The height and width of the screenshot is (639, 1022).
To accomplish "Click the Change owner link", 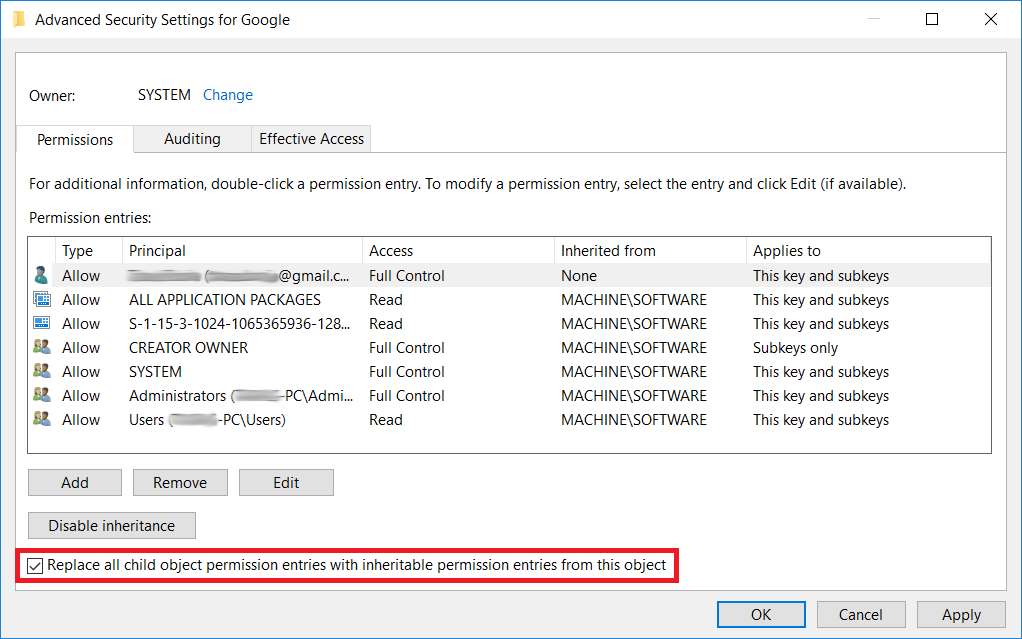I will [227, 95].
